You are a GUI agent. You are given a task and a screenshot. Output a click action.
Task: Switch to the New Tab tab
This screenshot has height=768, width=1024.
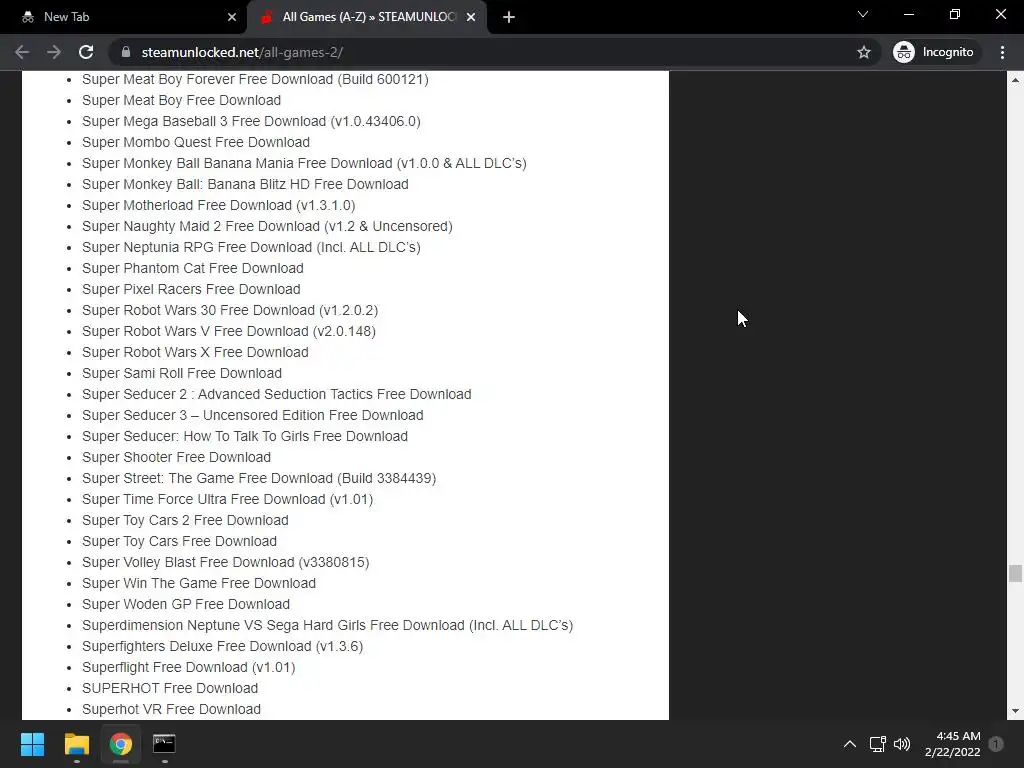click(x=124, y=18)
